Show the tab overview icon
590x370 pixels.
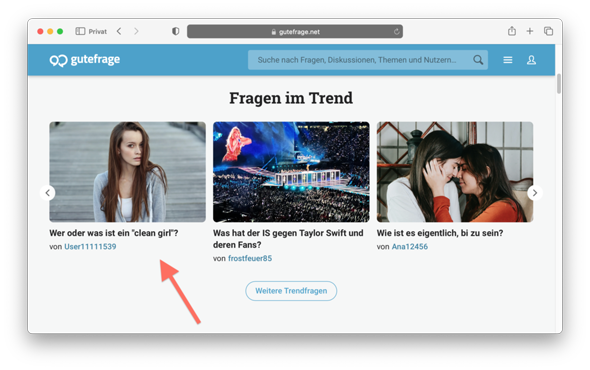548,31
